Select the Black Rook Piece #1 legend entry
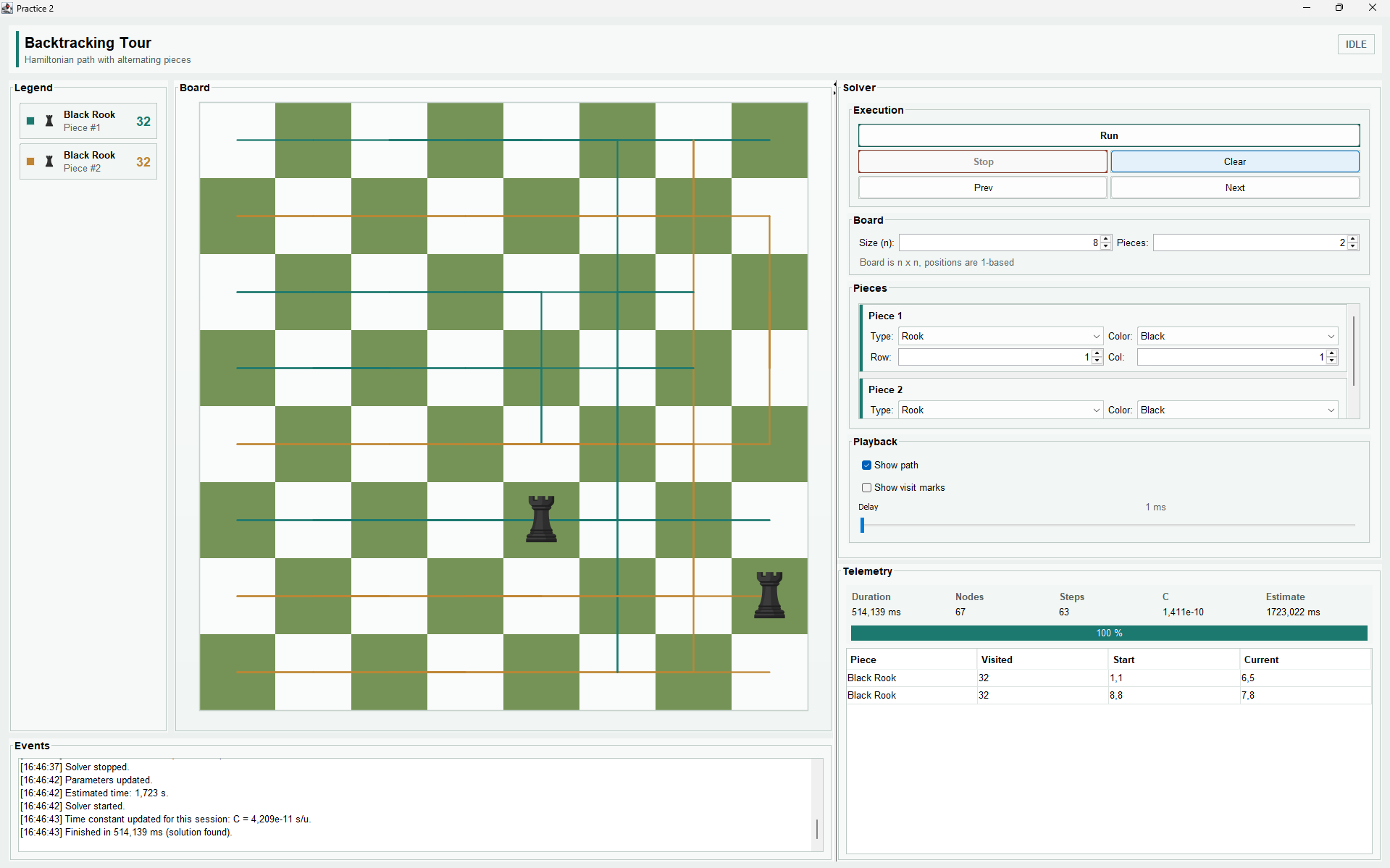The height and width of the screenshot is (868, 1390). 88,121
